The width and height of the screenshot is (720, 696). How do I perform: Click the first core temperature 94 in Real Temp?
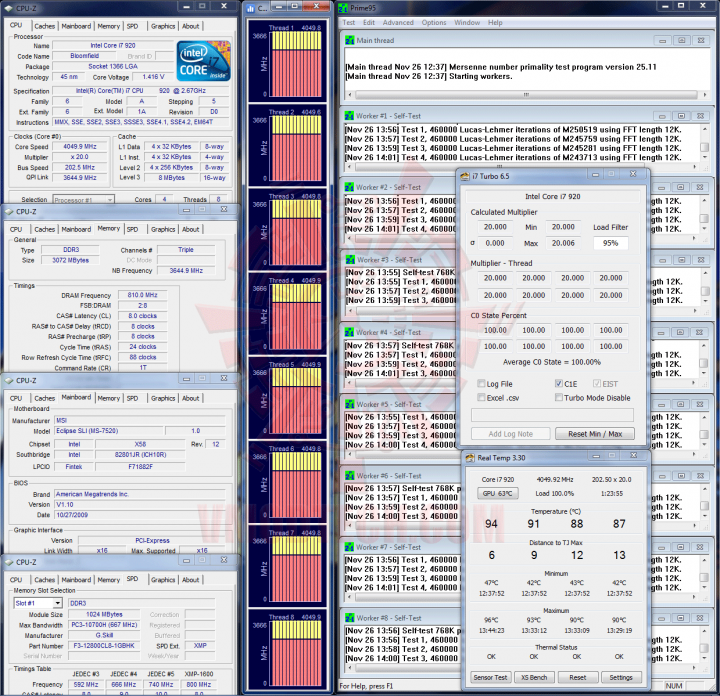[x=491, y=524]
